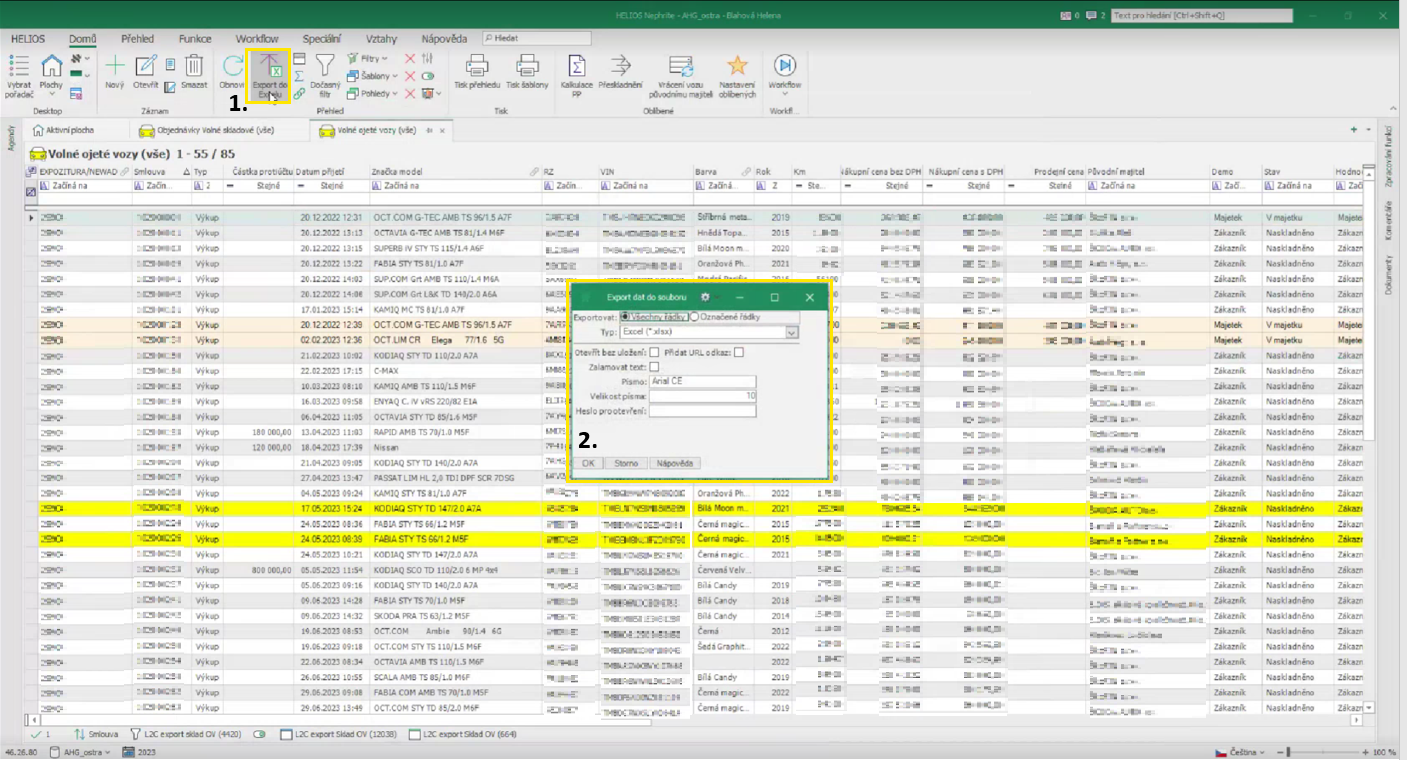Expand the Typ Excel format dropdown
The width and height of the screenshot is (1407, 760).
coord(792,332)
